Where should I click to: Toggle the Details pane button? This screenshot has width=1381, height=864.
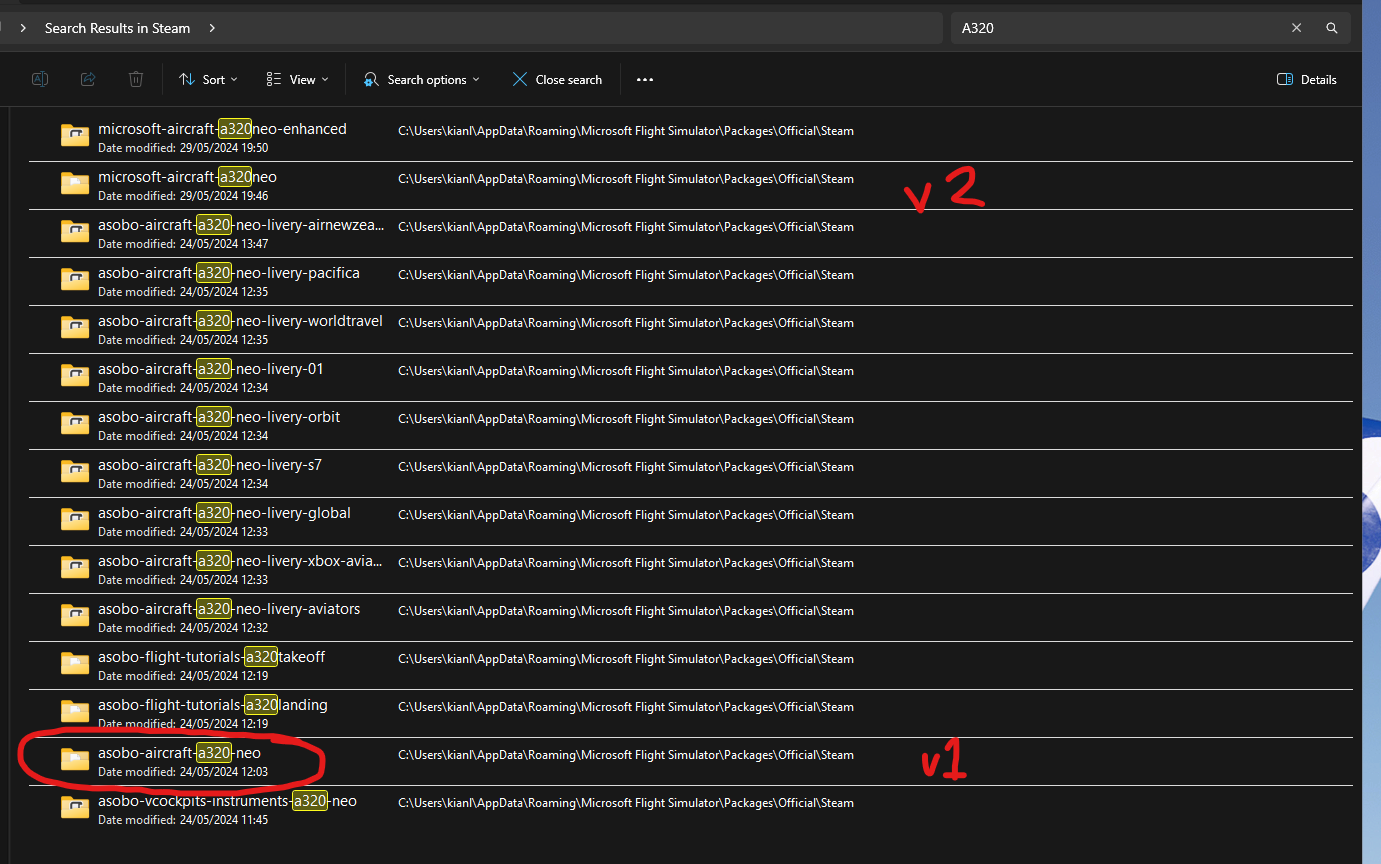point(1307,79)
